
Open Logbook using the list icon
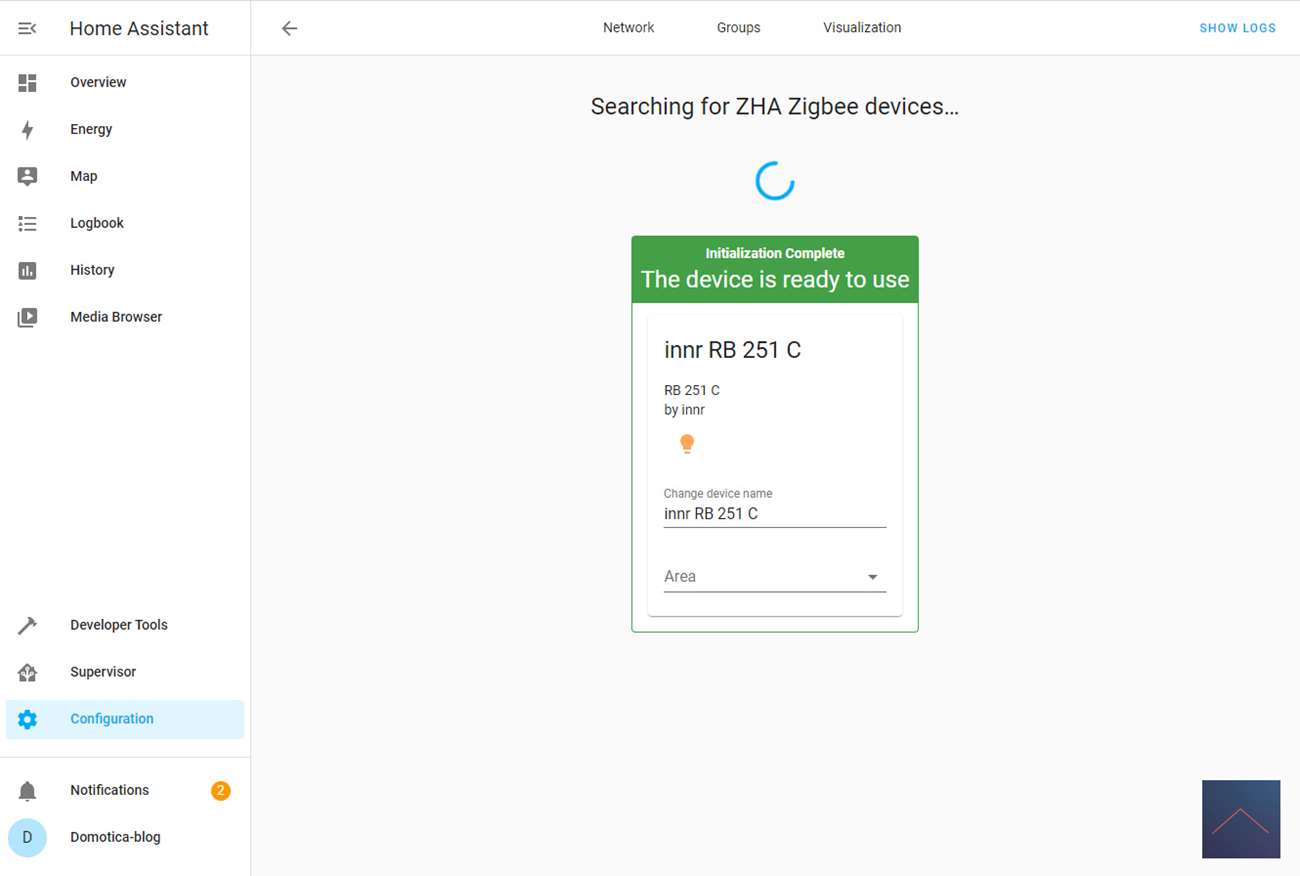(27, 224)
